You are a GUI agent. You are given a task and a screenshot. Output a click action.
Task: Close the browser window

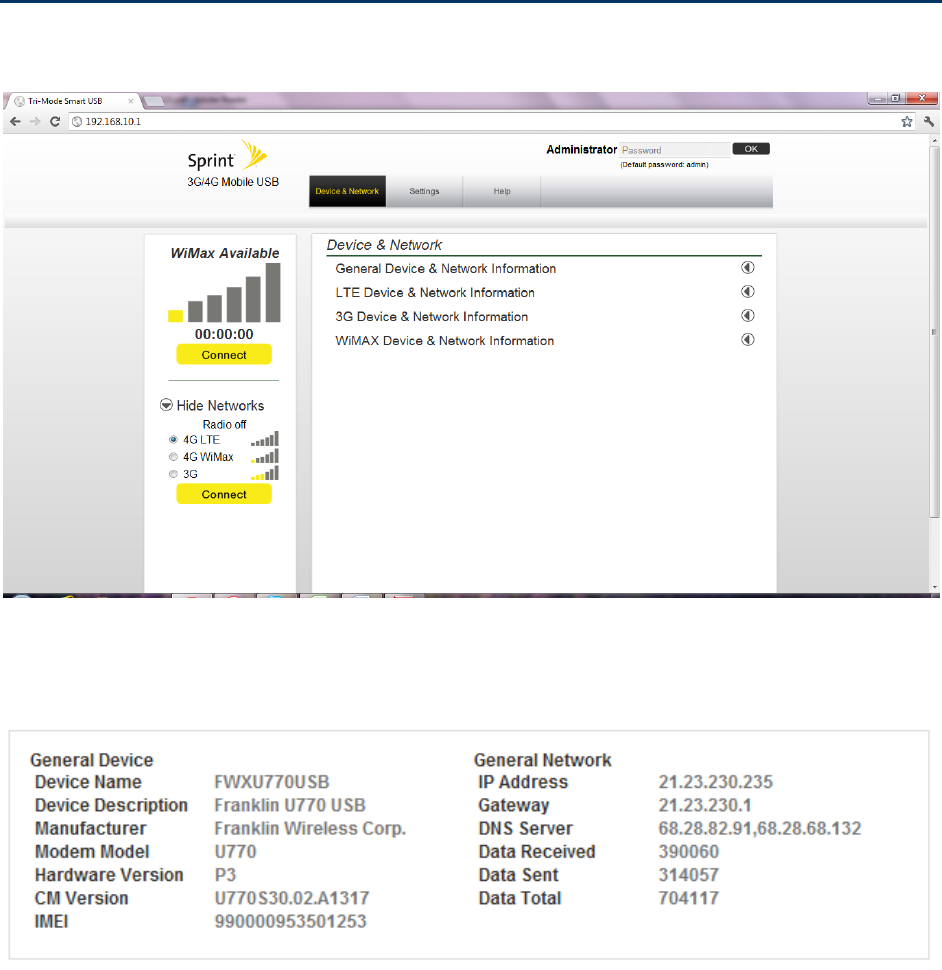point(922,98)
